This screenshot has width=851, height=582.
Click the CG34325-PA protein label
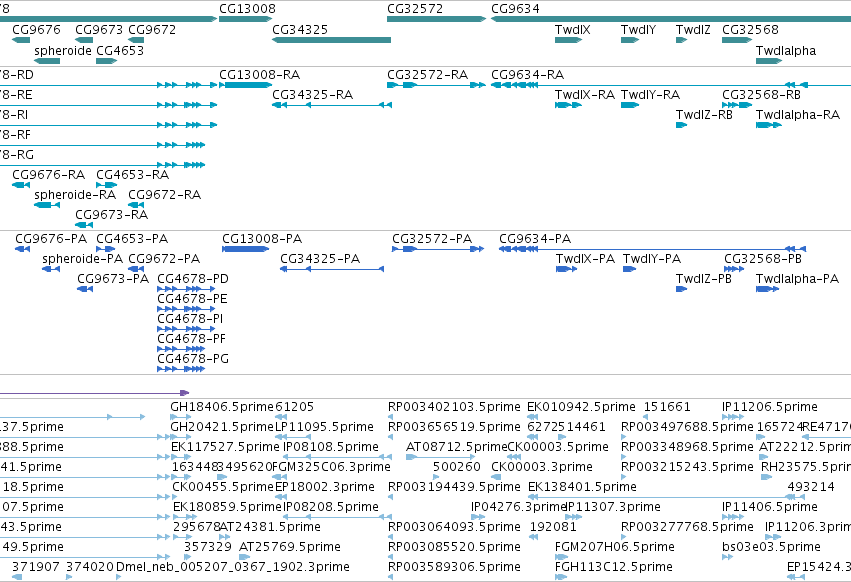coord(320,258)
